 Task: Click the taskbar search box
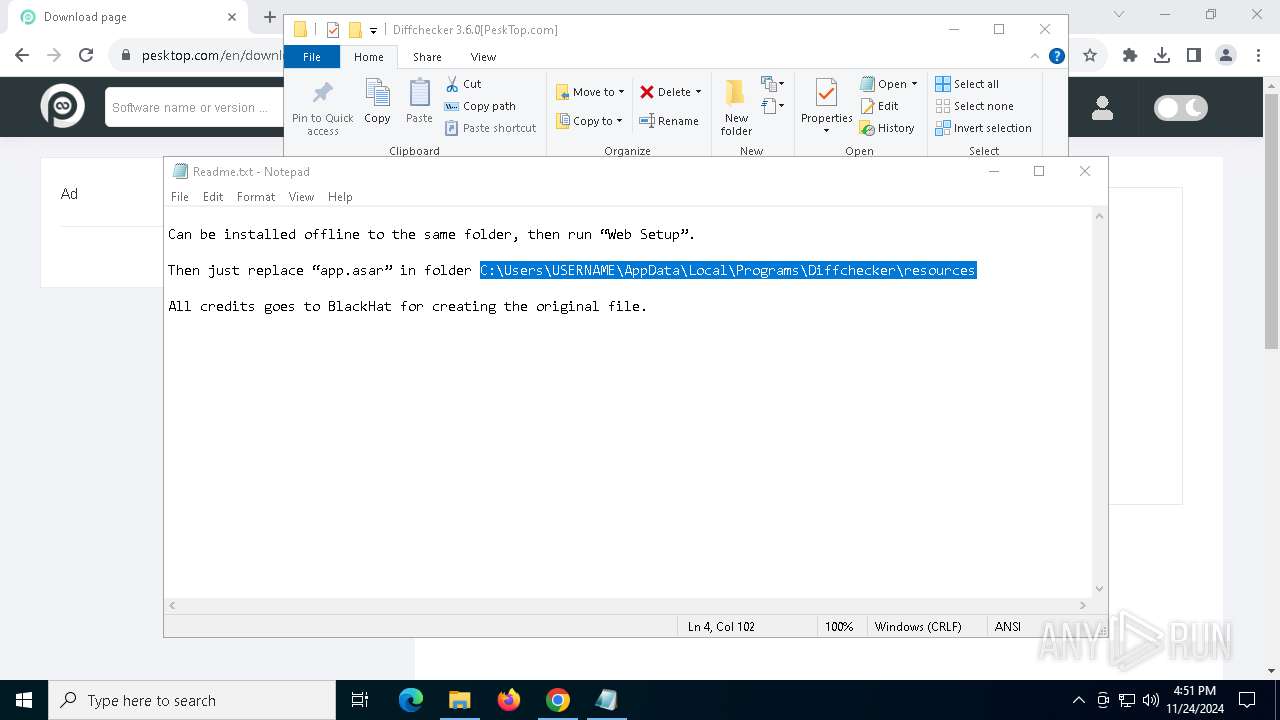[192, 700]
